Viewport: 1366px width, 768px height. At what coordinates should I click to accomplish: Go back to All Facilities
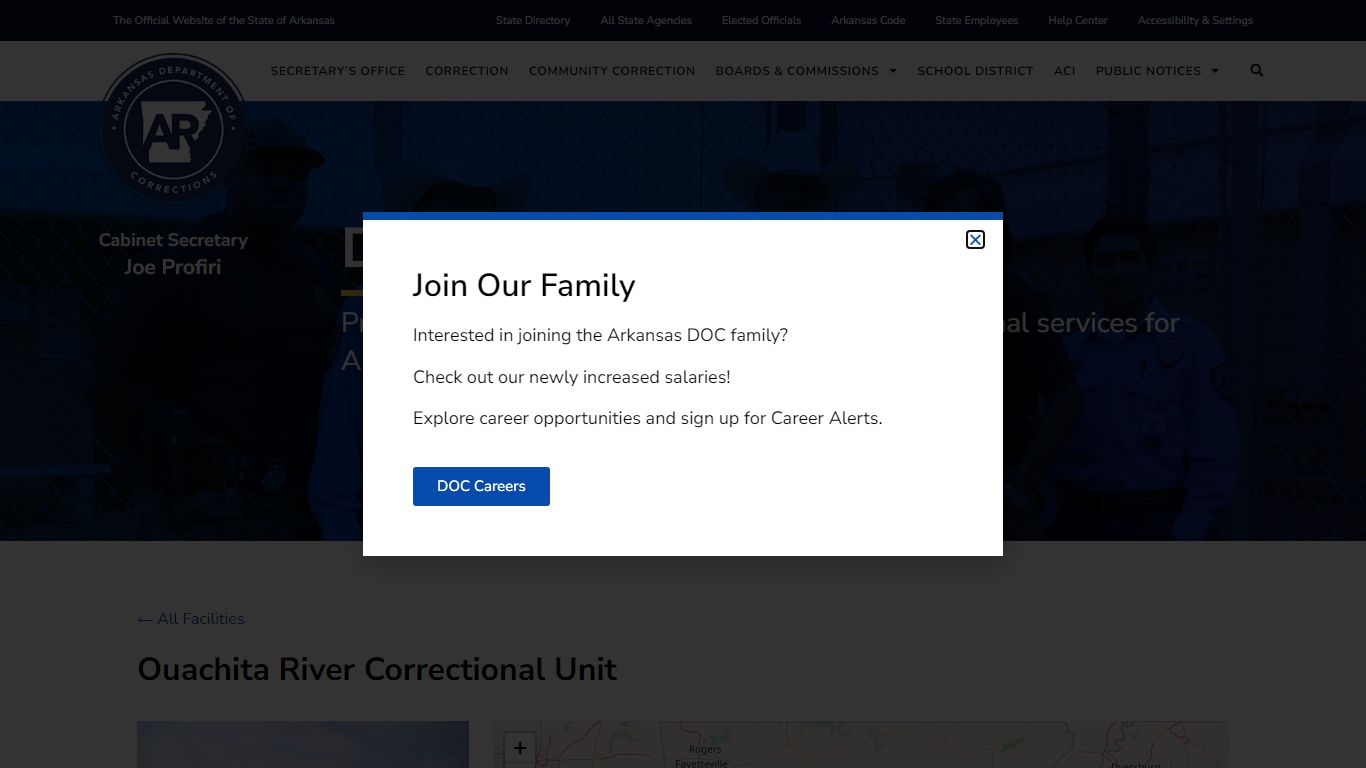(191, 619)
